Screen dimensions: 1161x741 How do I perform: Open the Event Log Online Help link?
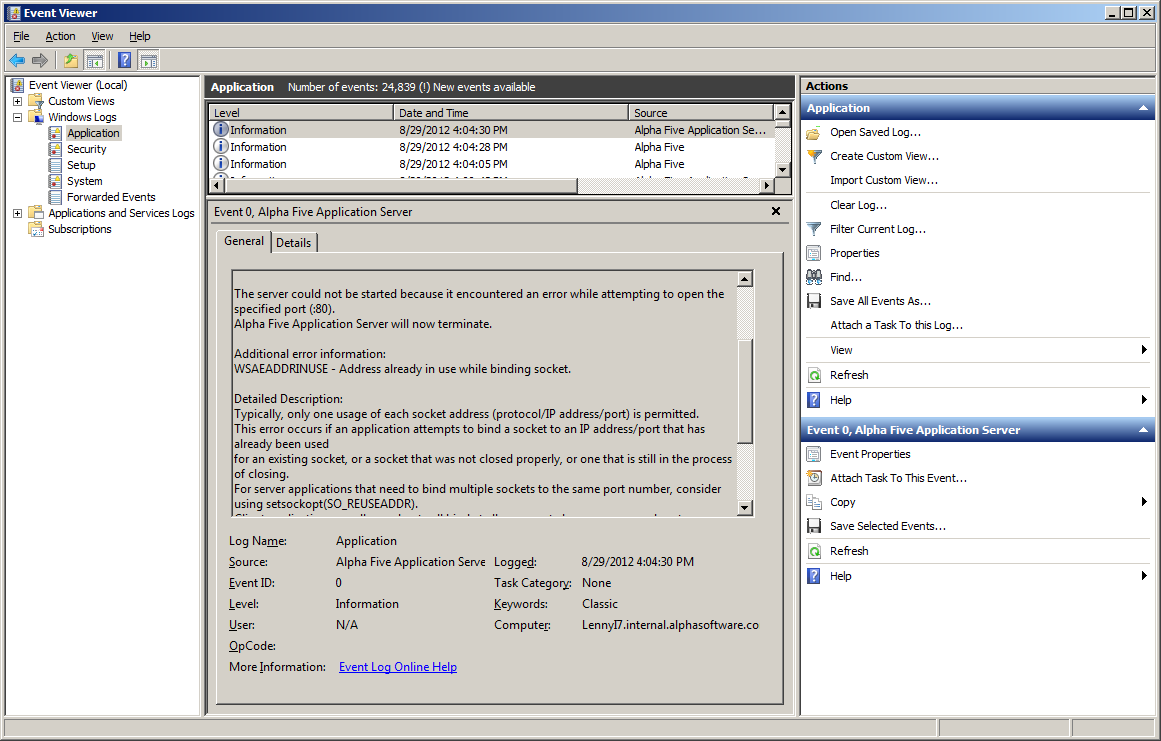(398, 667)
